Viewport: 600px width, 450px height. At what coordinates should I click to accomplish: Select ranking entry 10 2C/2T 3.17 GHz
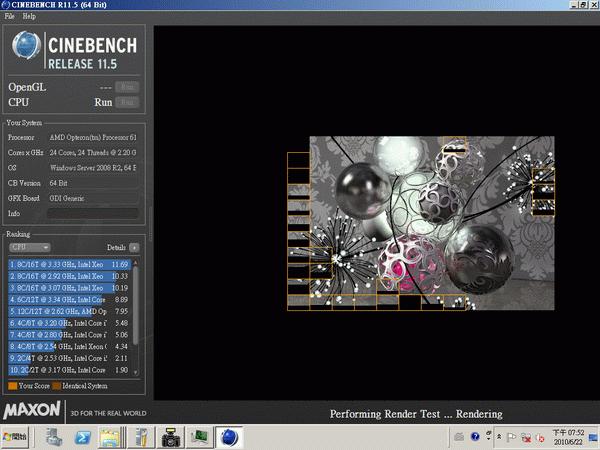(x=69, y=370)
